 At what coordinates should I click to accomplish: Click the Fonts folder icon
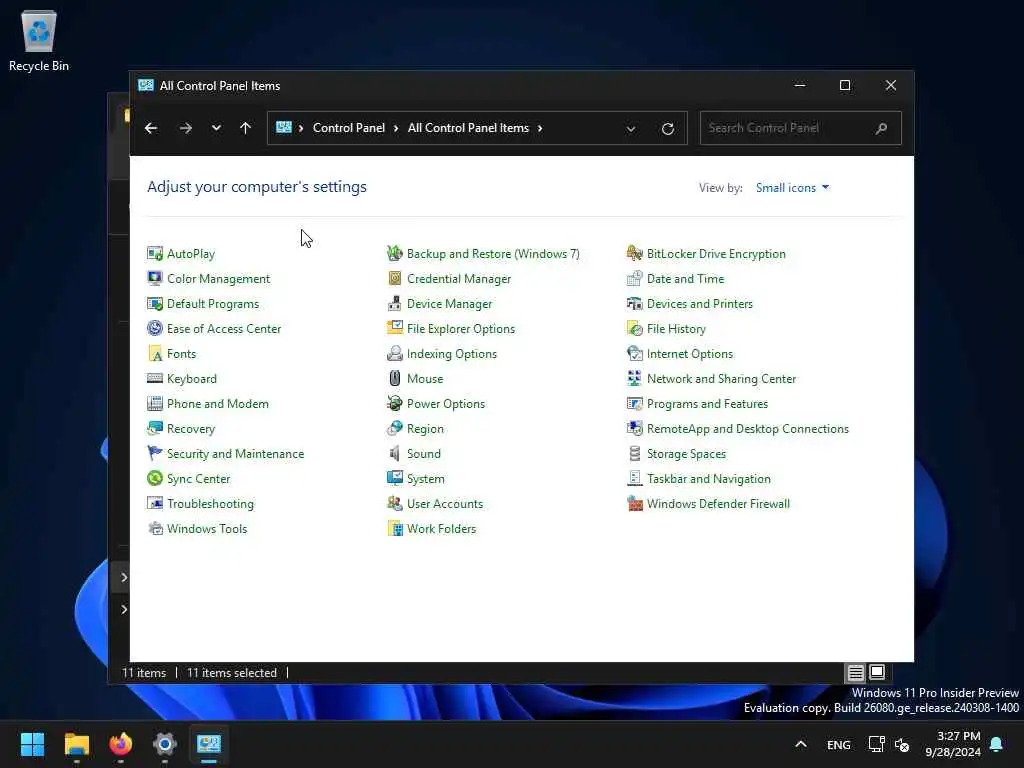click(155, 353)
